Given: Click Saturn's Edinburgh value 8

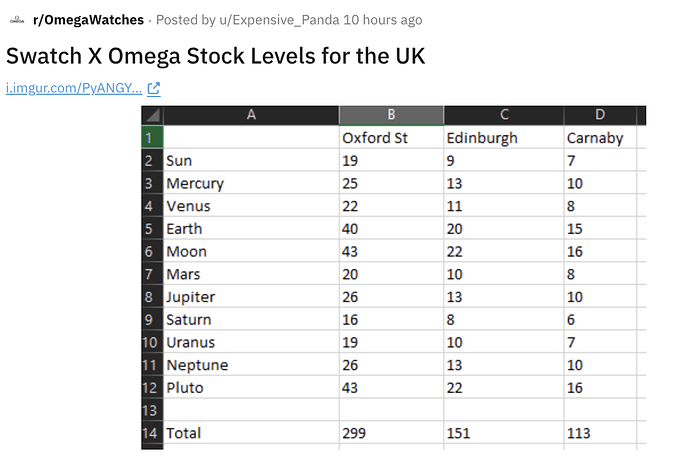Looking at the screenshot, I should pos(504,319).
